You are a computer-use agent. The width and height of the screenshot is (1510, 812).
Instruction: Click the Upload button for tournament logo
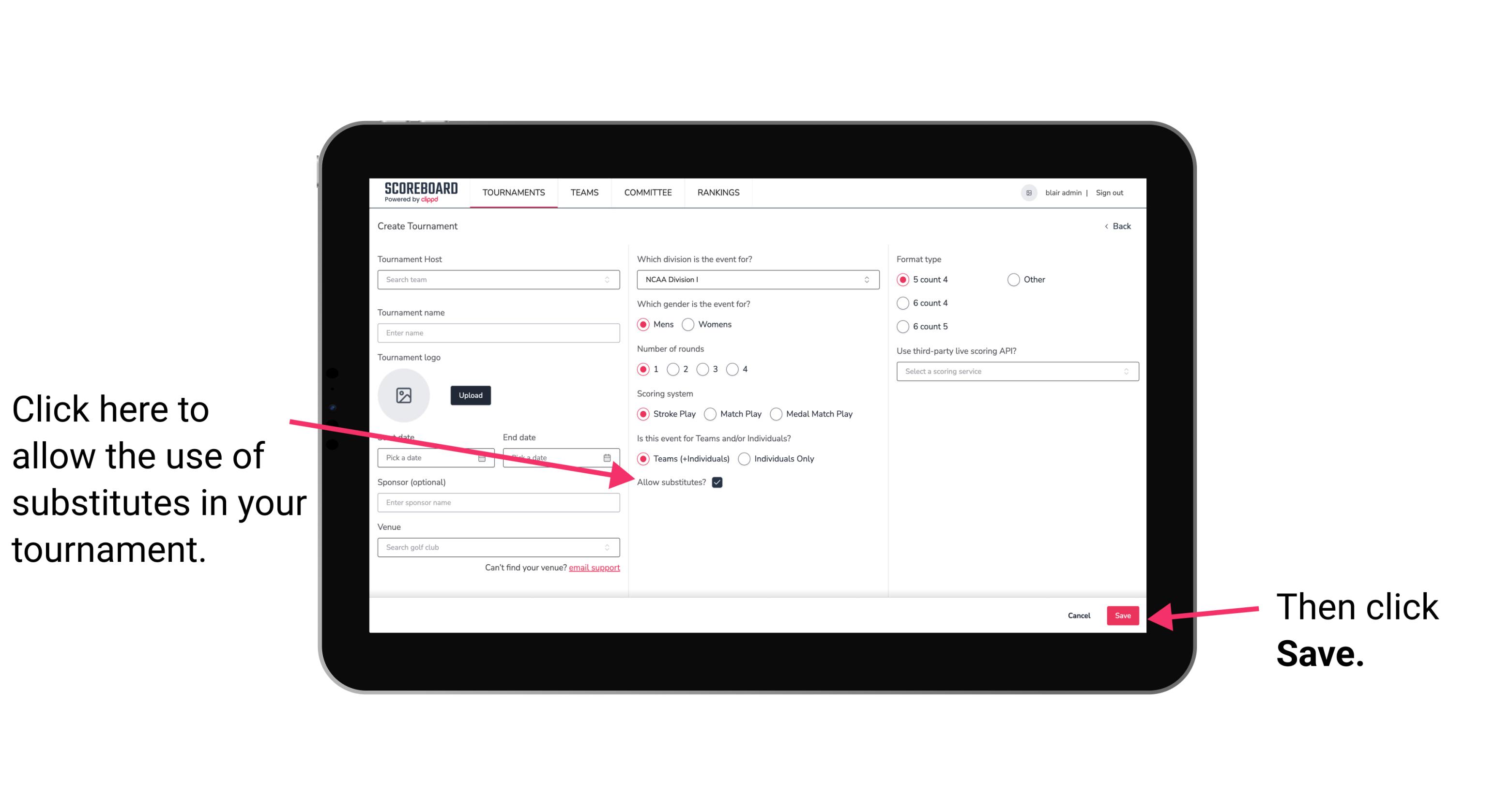click(x=469, y=395)
